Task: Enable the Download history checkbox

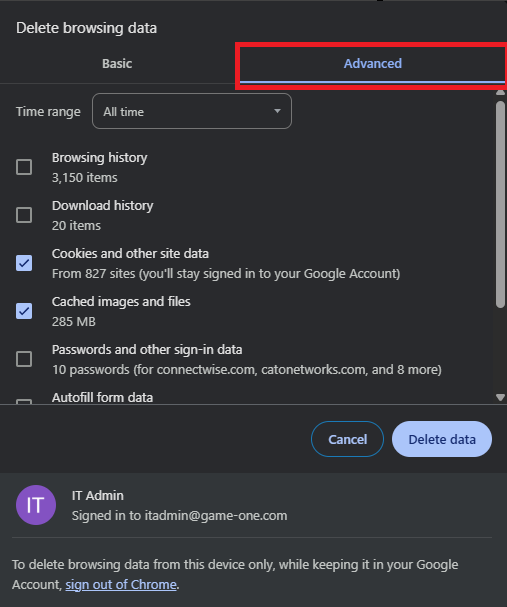Action: click(x=24, y=215)
